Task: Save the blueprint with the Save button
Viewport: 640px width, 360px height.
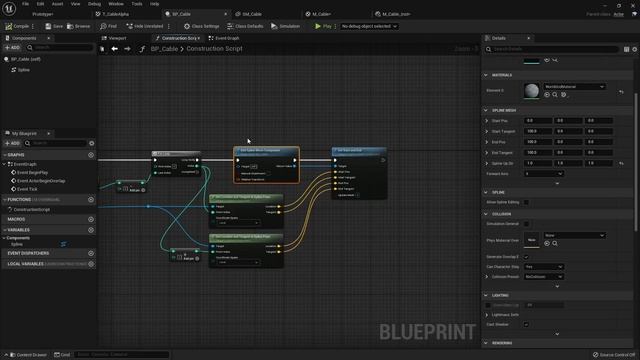Action: [54, 26]
